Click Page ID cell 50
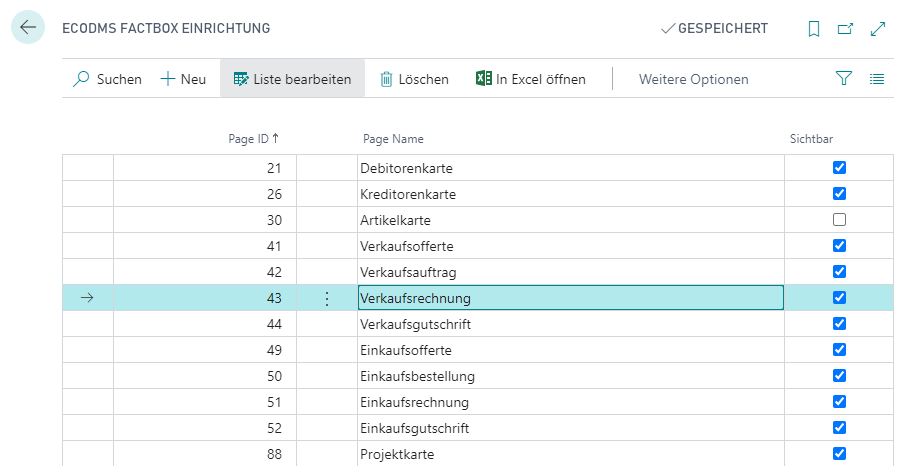 tap(204, 376)
